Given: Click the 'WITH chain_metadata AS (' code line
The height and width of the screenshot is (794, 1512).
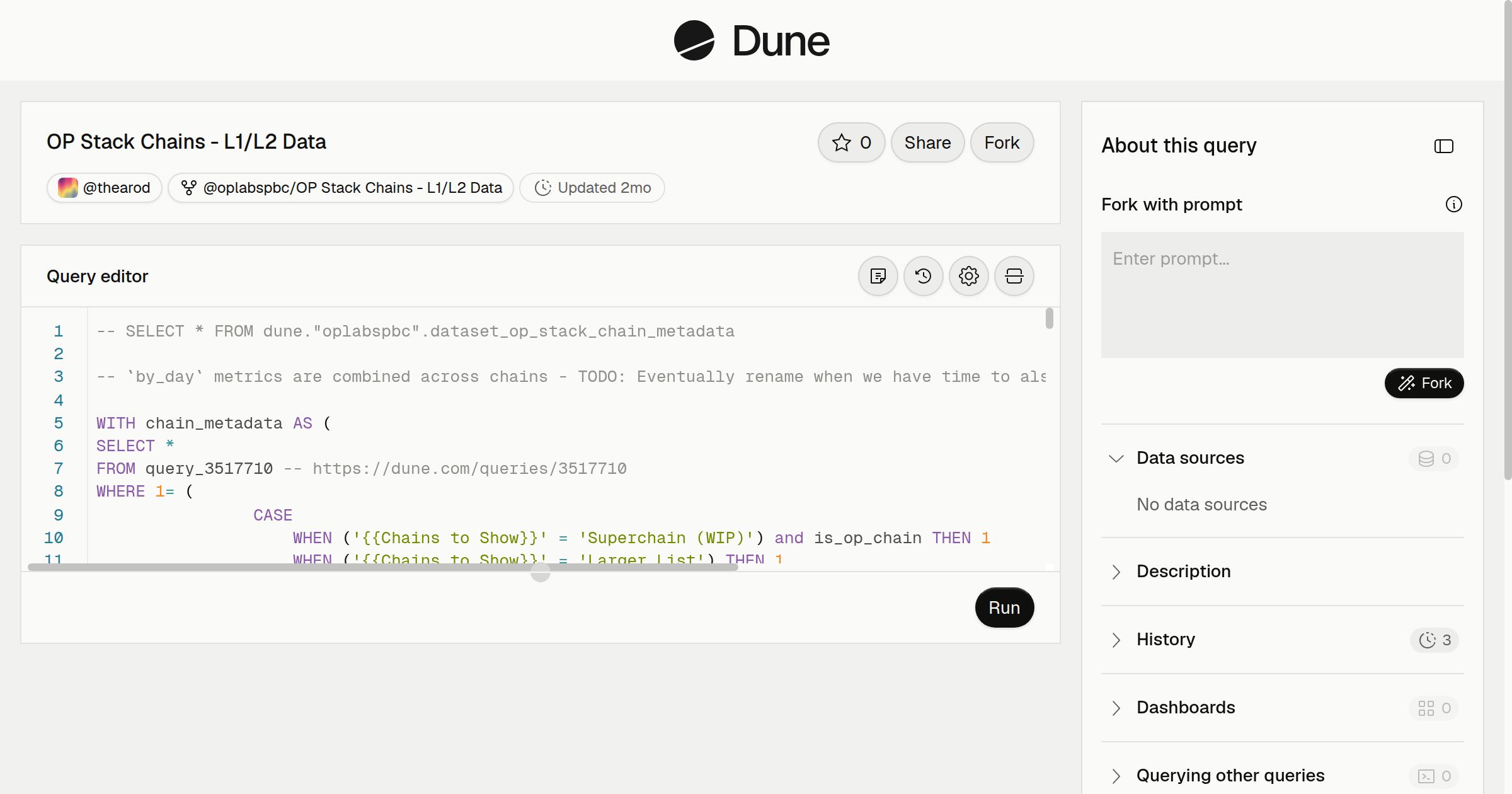Looking at the screenshot, I should [214, 423].
